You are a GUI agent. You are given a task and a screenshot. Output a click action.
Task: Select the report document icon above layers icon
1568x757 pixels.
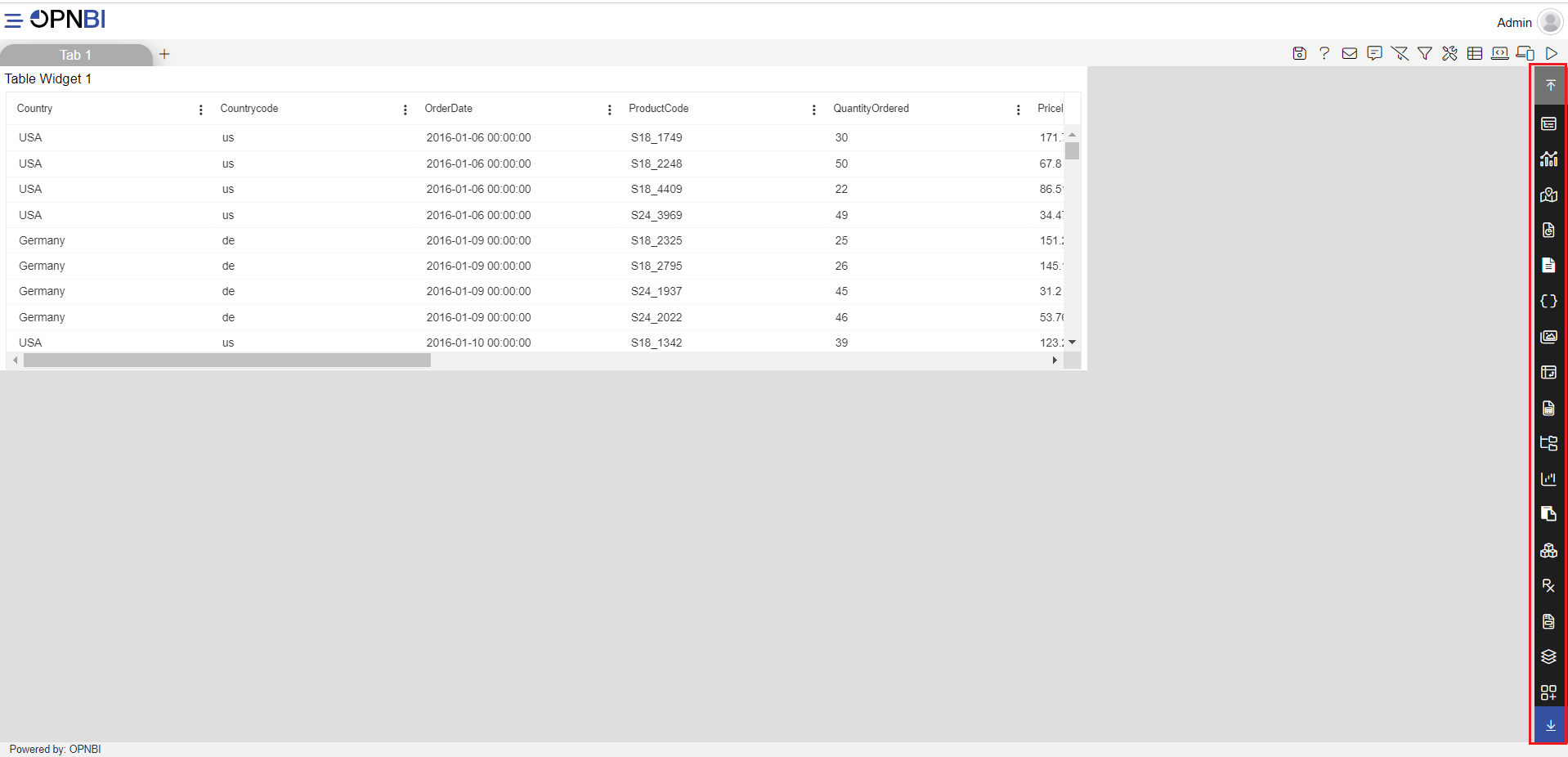point(1548,621)
